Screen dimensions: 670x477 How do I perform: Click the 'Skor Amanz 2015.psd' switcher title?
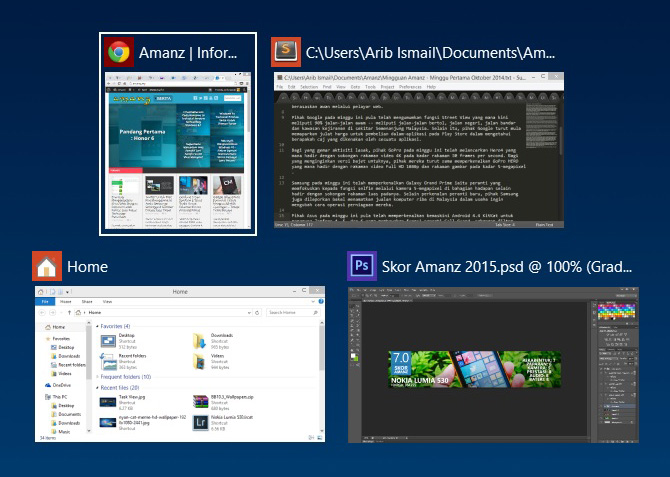[507, 266]
